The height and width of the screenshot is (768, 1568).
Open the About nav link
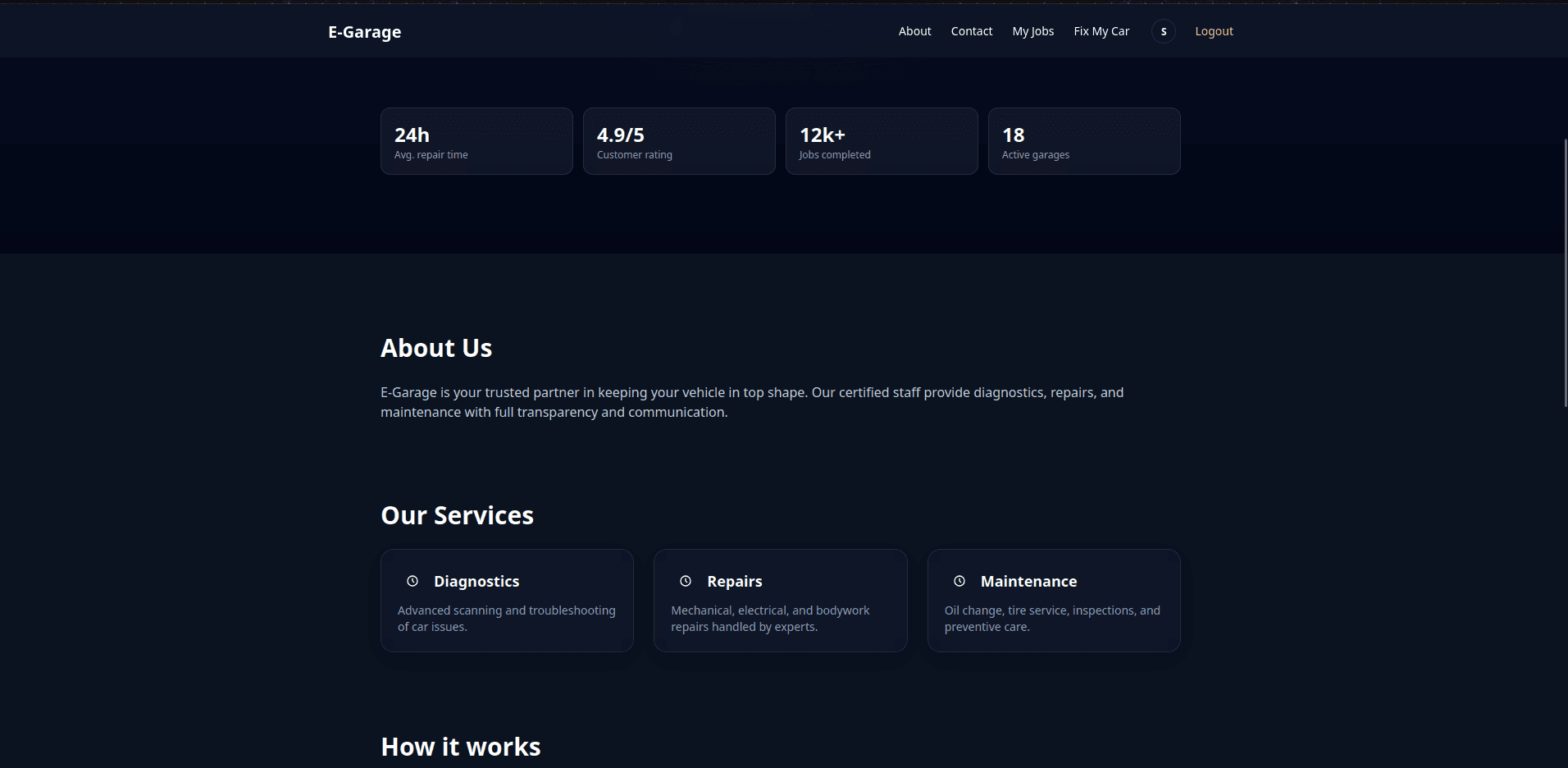pyautogui.click(x=914, y=31)
